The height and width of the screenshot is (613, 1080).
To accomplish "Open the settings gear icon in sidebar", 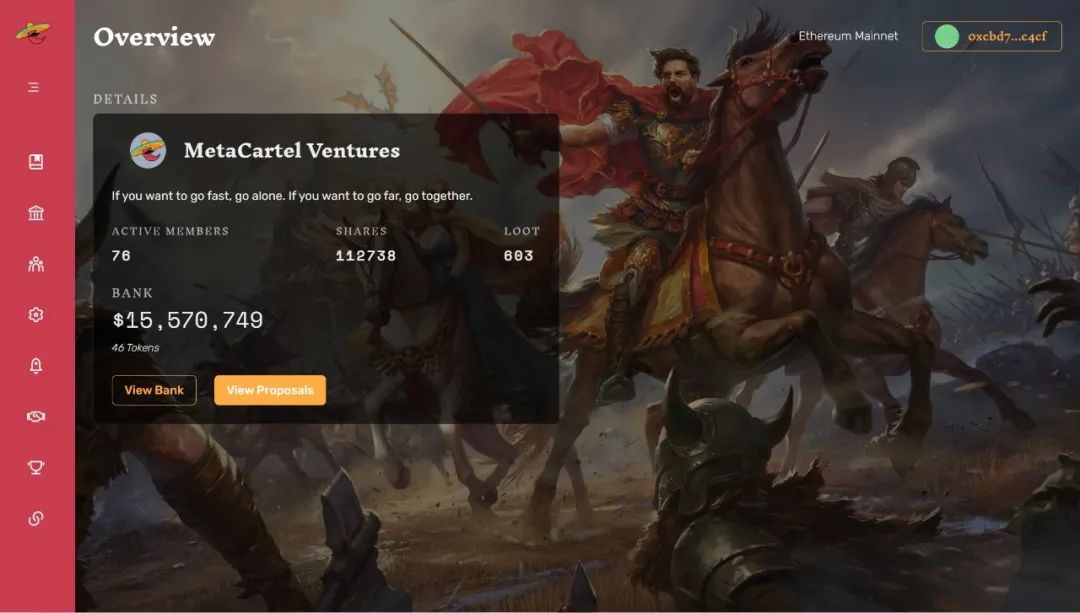I will (x=36, y=315).
